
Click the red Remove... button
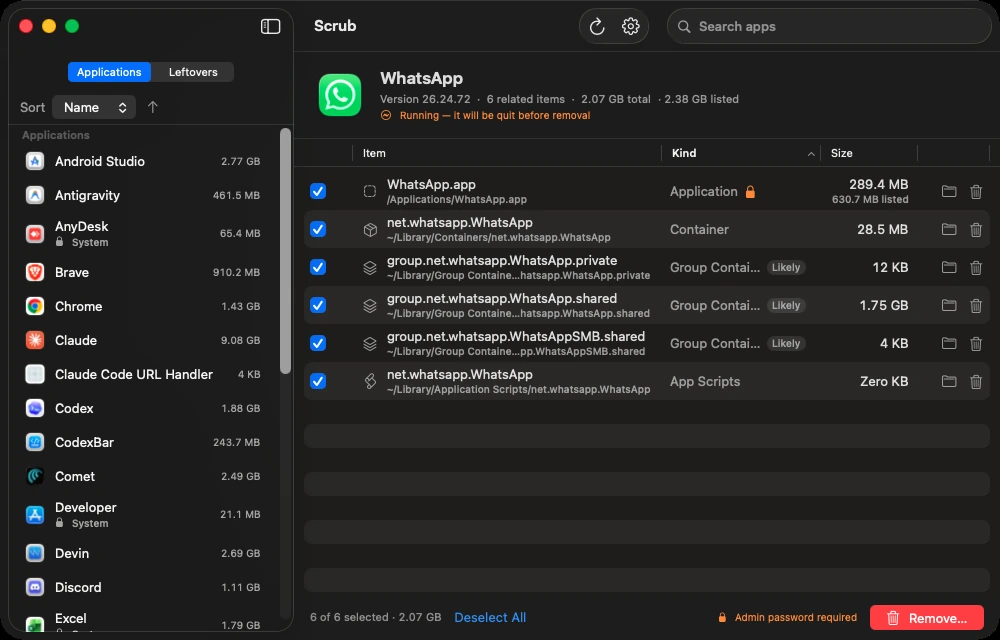927,618
